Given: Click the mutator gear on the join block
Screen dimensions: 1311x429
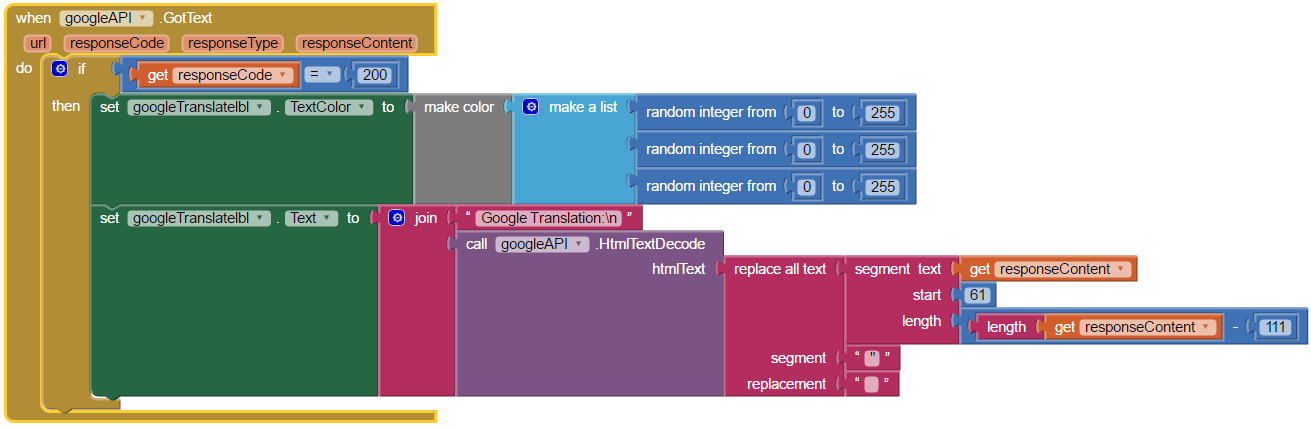Looking at the screenshot, I should point(396,218).
